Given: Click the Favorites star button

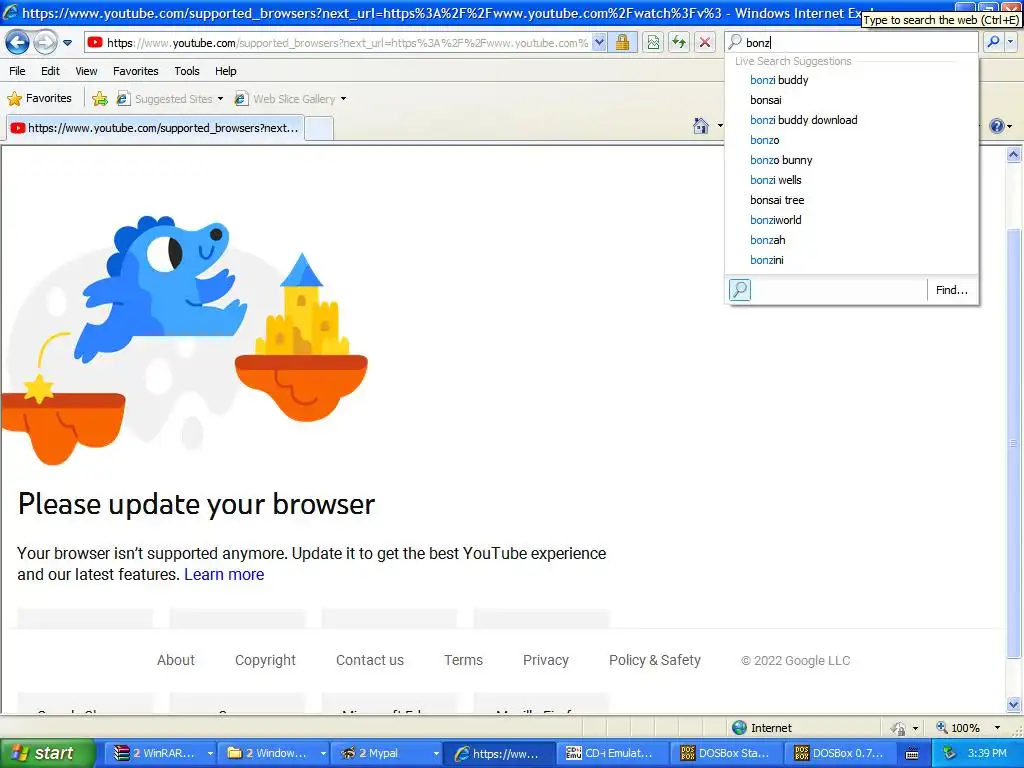Looking at the screenshot, I should point(39,99).
